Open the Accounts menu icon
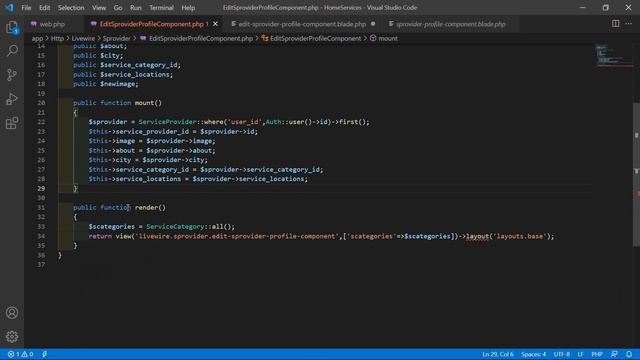Image resolution: width=640 pixels, height=360 pixels. 12,313
